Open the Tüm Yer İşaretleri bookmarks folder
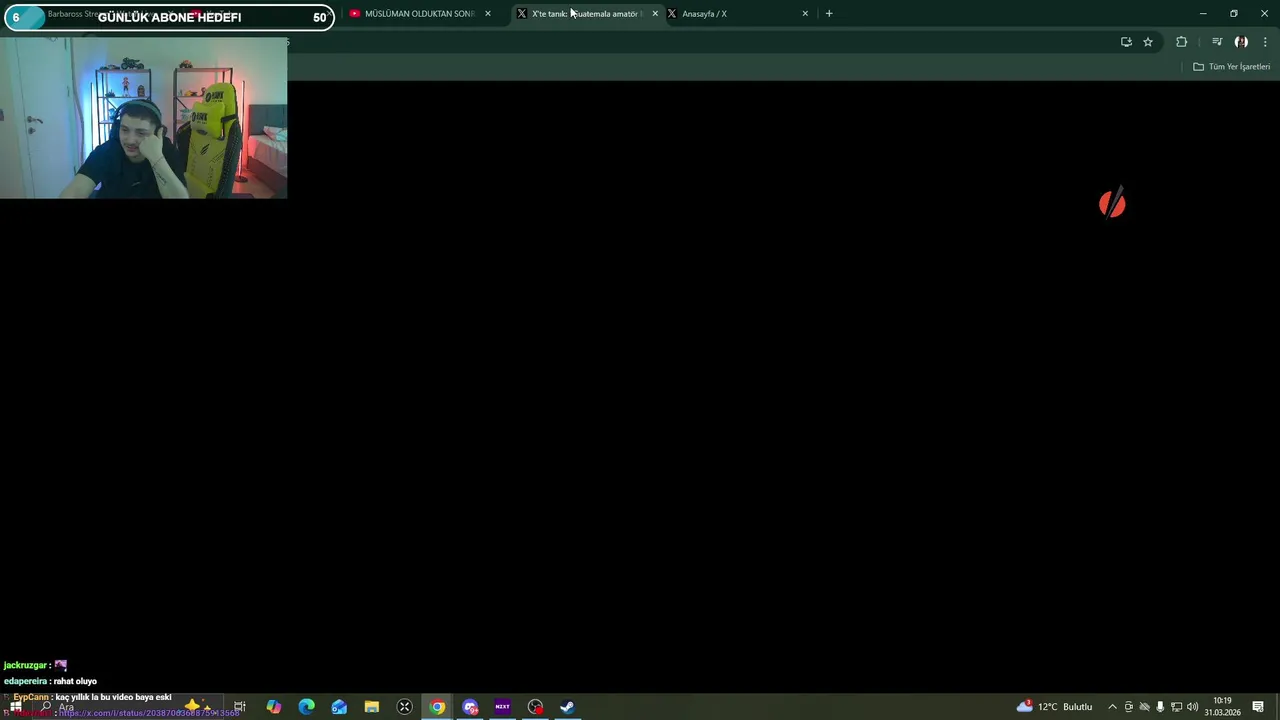Image resolution: width=1280 pixels, height=720 pixels. point(1232,67)
